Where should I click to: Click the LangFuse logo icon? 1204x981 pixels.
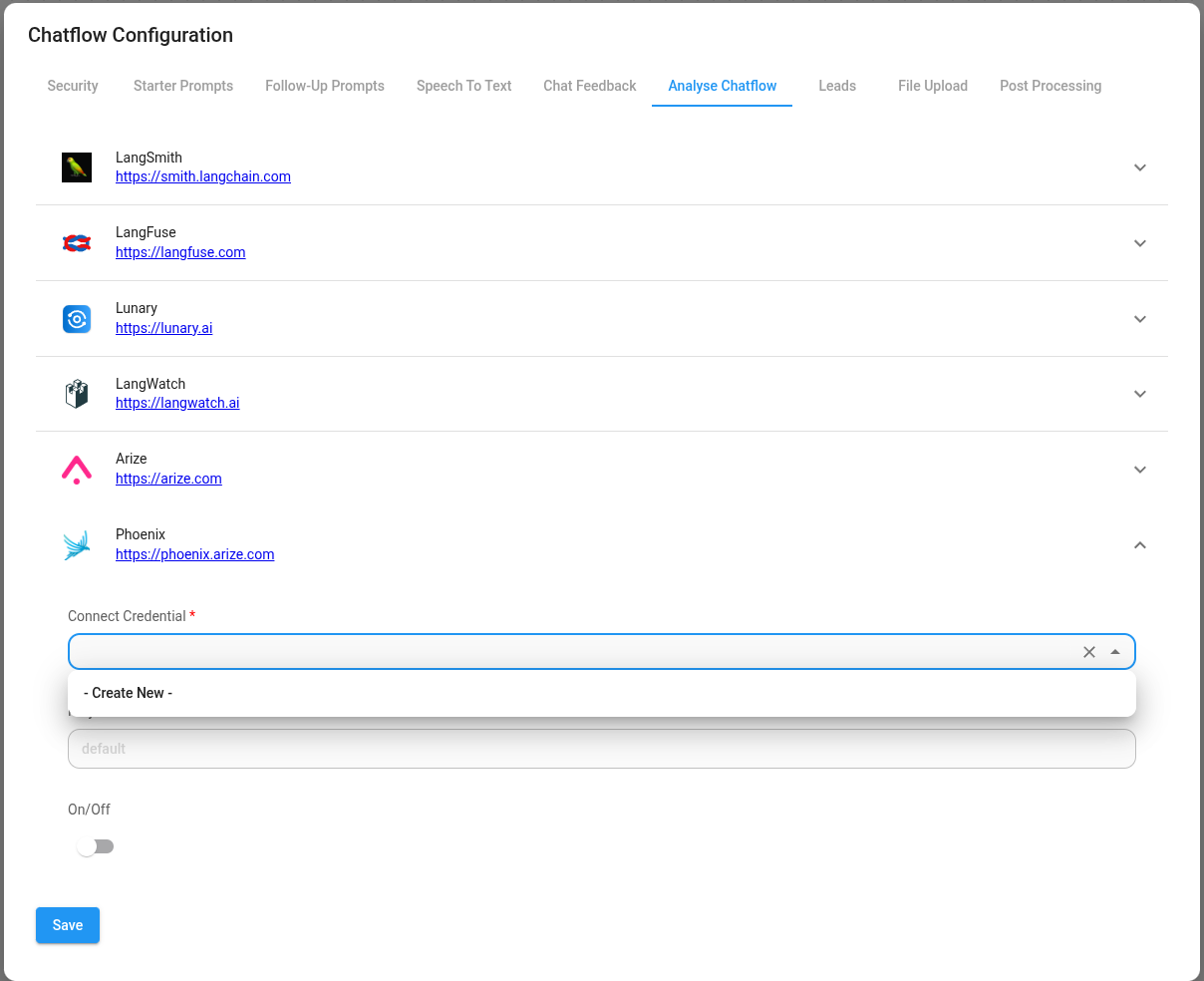point(77,242)
